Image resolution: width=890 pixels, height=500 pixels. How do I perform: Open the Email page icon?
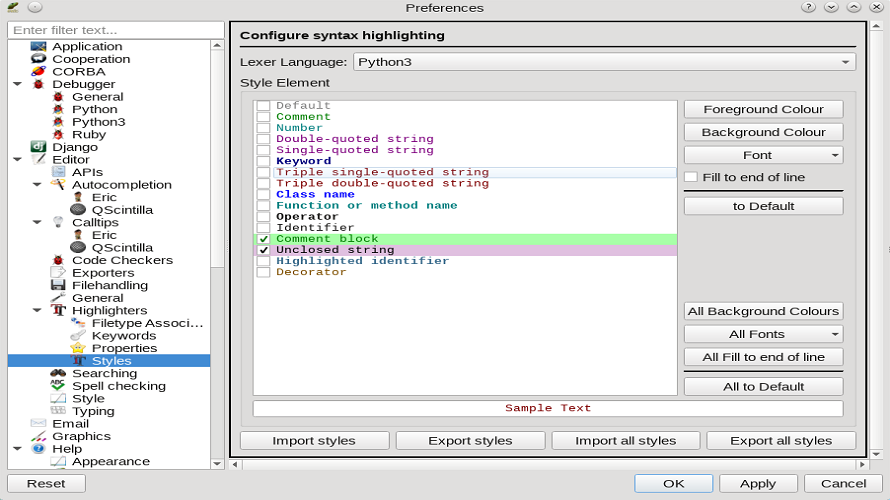click(x=38, y=423)
